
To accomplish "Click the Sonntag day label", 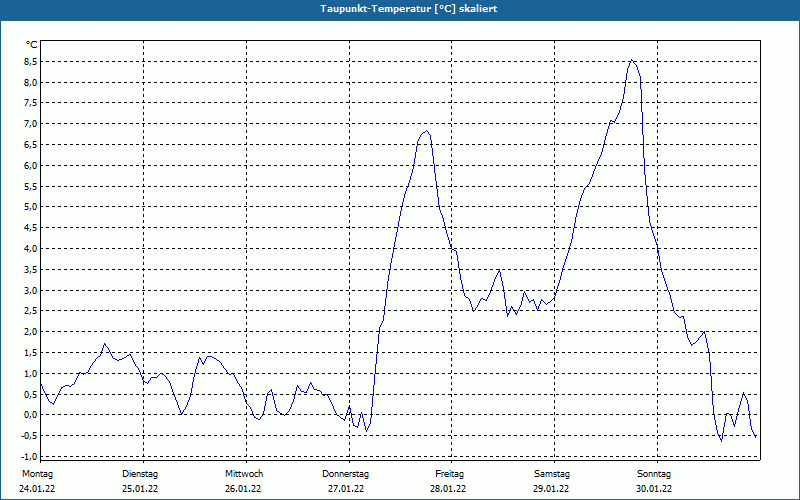I will pyautogui.click(x=654, y=474).
